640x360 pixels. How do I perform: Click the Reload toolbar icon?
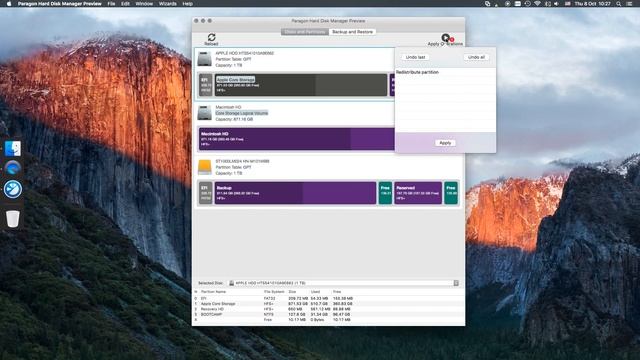click(x=211, y=39)
